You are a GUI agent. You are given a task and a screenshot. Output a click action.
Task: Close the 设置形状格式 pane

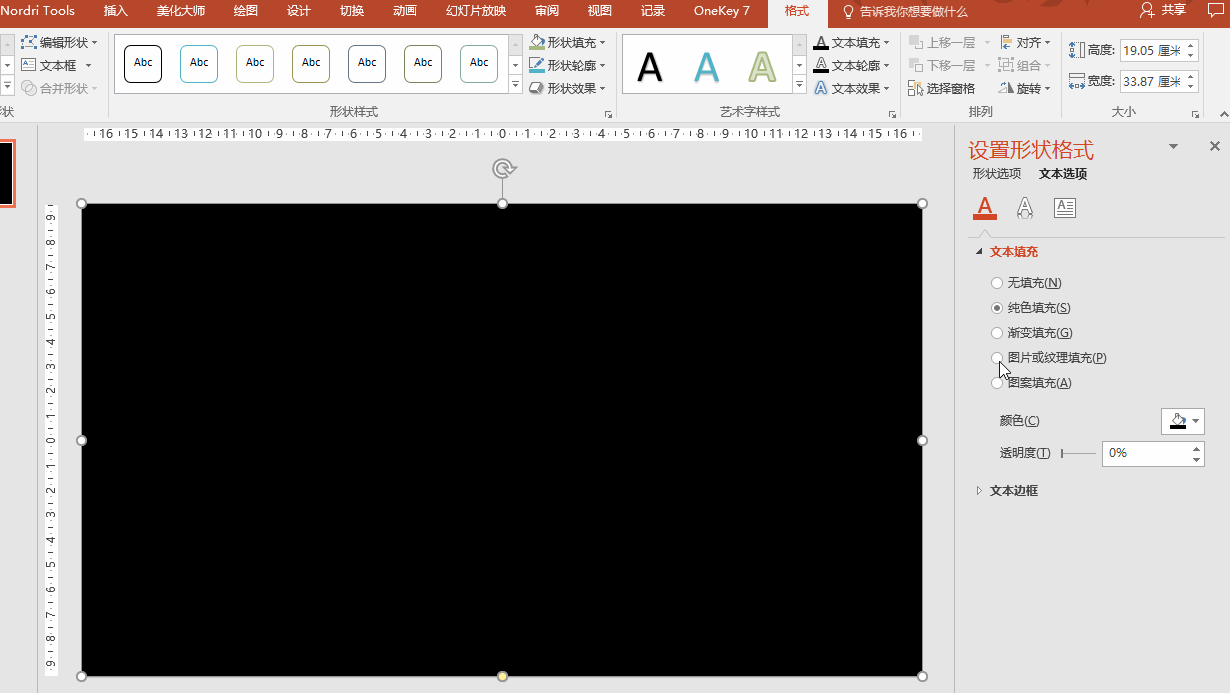point(1214,146)
